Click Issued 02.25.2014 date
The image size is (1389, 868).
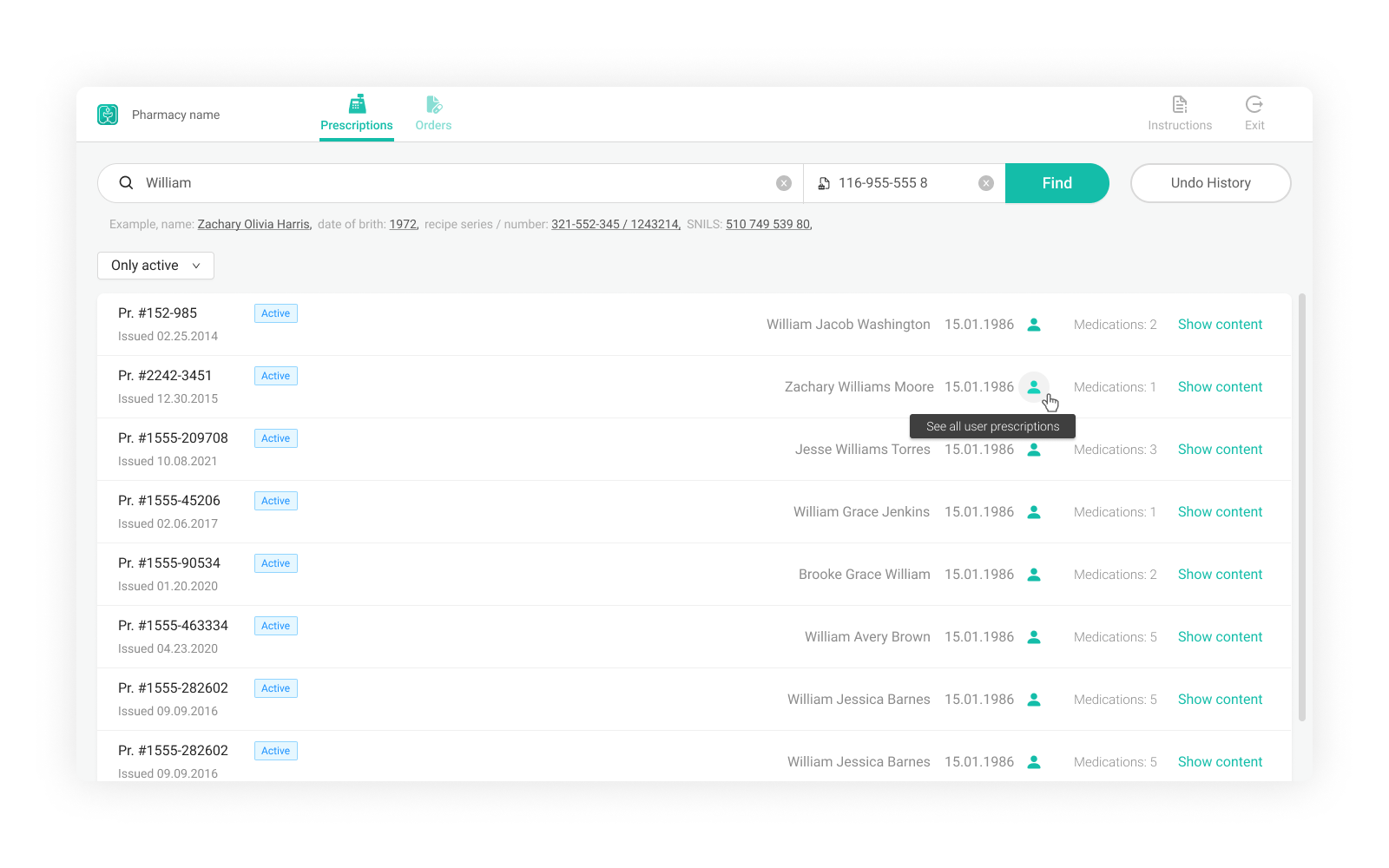tap(168, 337)
